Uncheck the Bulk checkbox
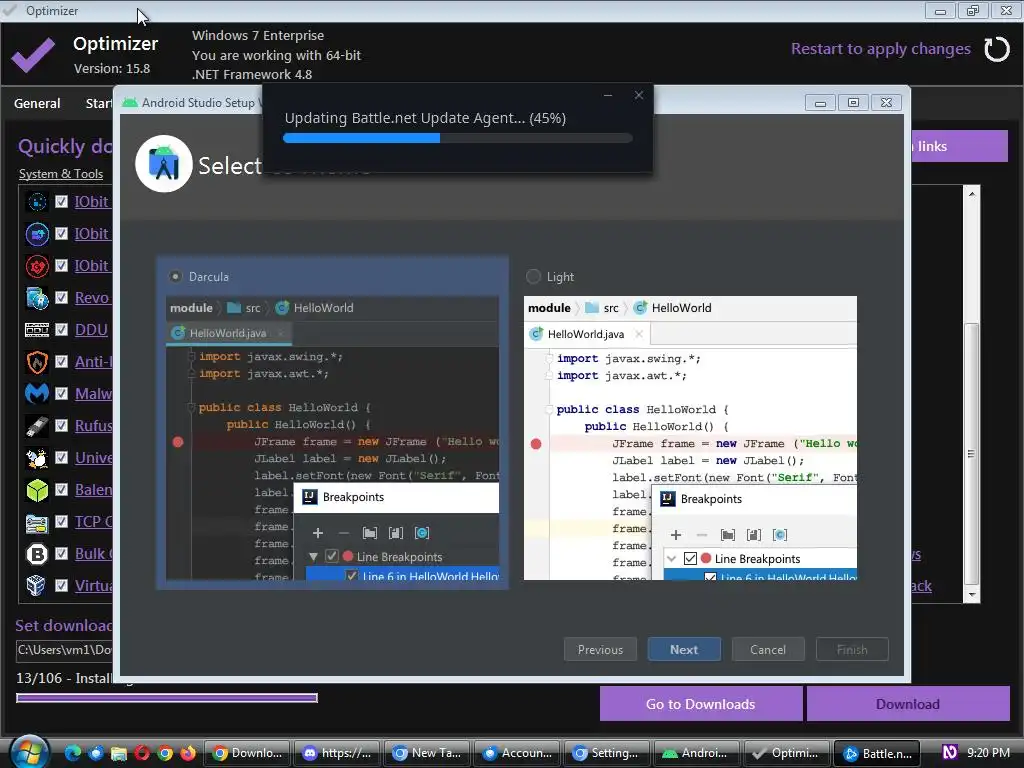Screen dimensions: 1024x768 [61, 553]
